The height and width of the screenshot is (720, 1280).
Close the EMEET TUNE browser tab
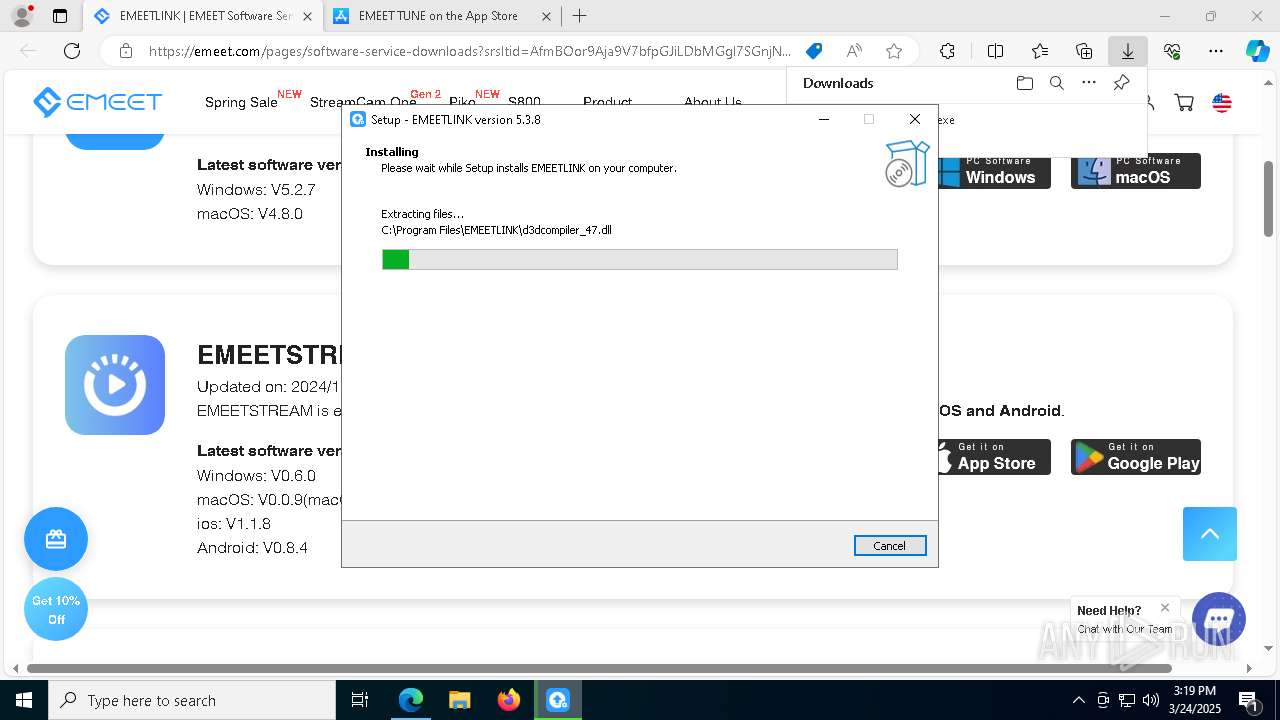(x=545, y=16)
